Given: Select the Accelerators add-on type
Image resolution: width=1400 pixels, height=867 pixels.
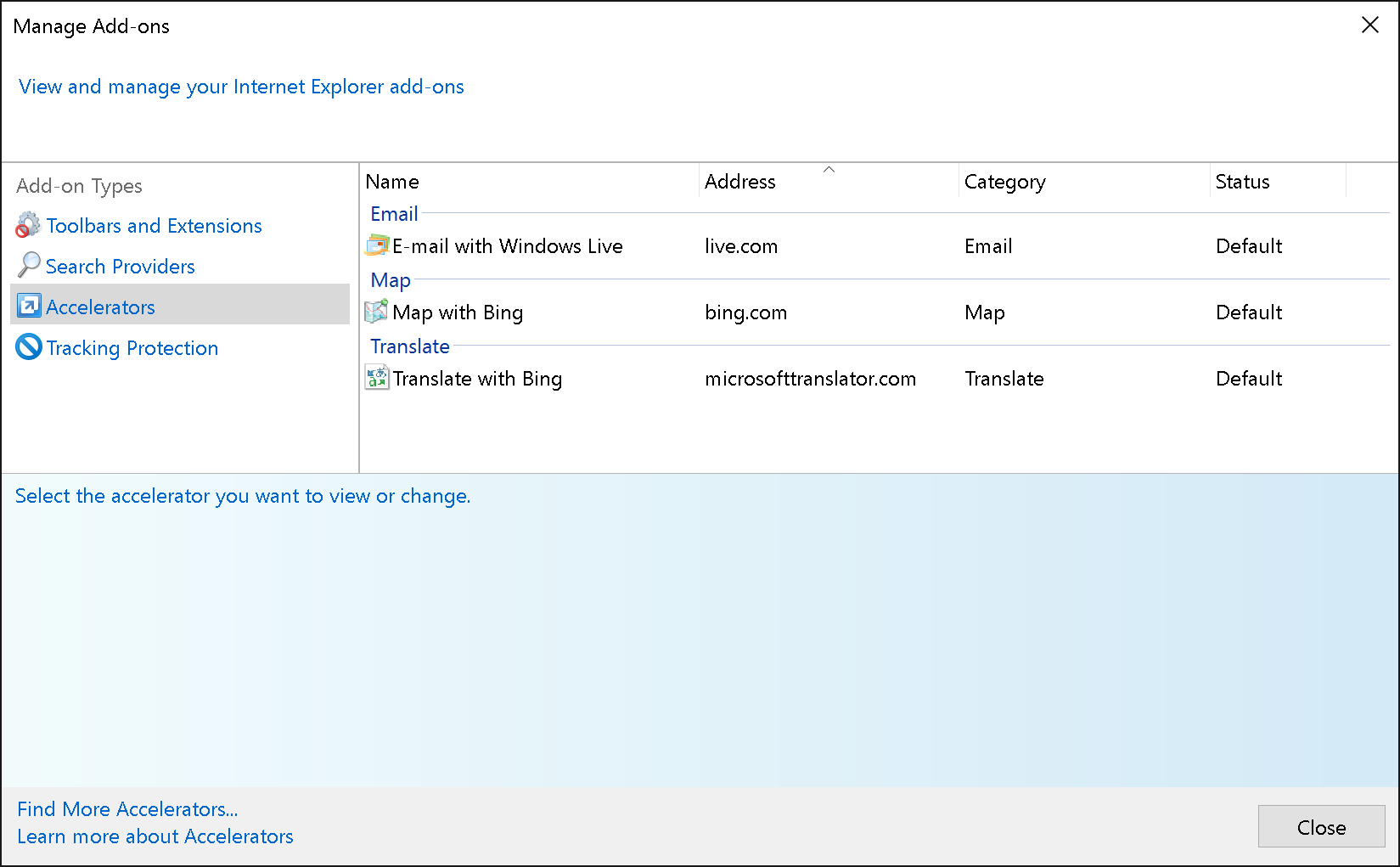Looking at the screenshot, I should [180, 304].
